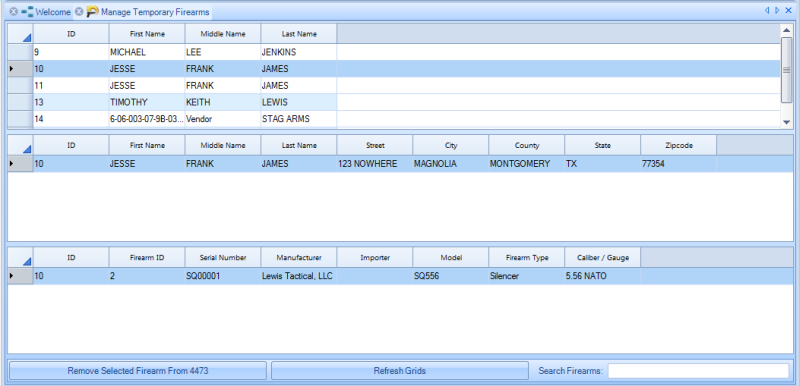Click top grid scrollbar down arrow
The height and width of the screenshot is (386, 800).
click(x=786, y=122)
